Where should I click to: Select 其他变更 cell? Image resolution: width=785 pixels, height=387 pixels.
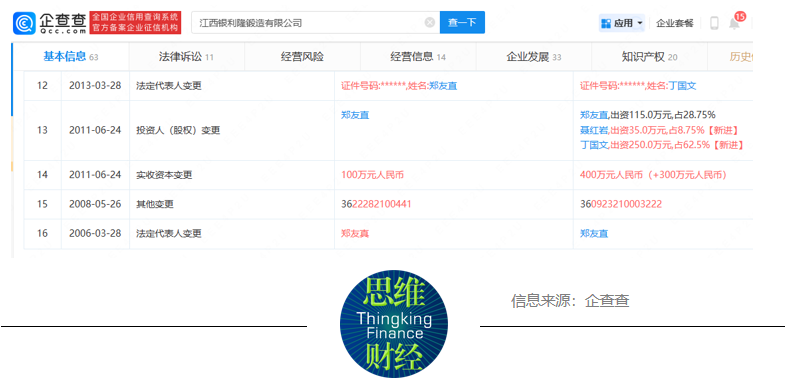click(232, 204)
